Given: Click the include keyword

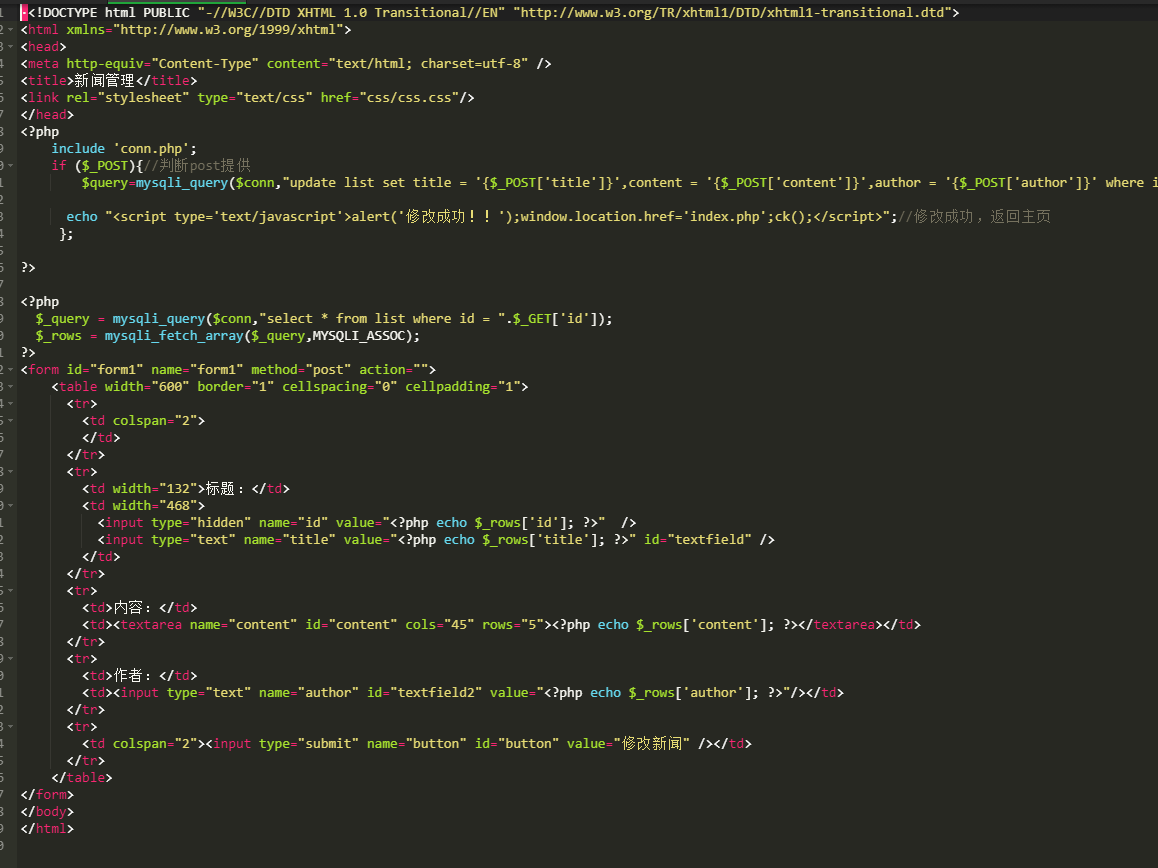Looking at the screenshot, I should pos(78,148).
